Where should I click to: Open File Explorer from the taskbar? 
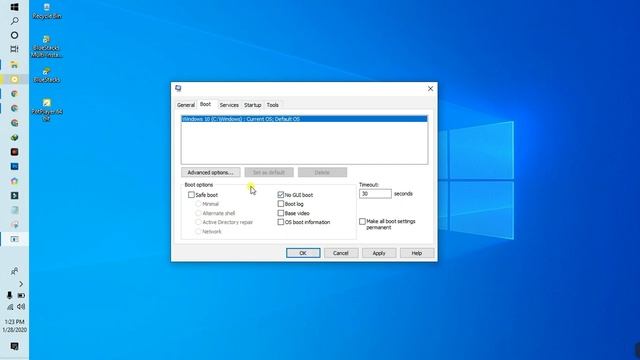pyautogui.click(x=14, y=64)
